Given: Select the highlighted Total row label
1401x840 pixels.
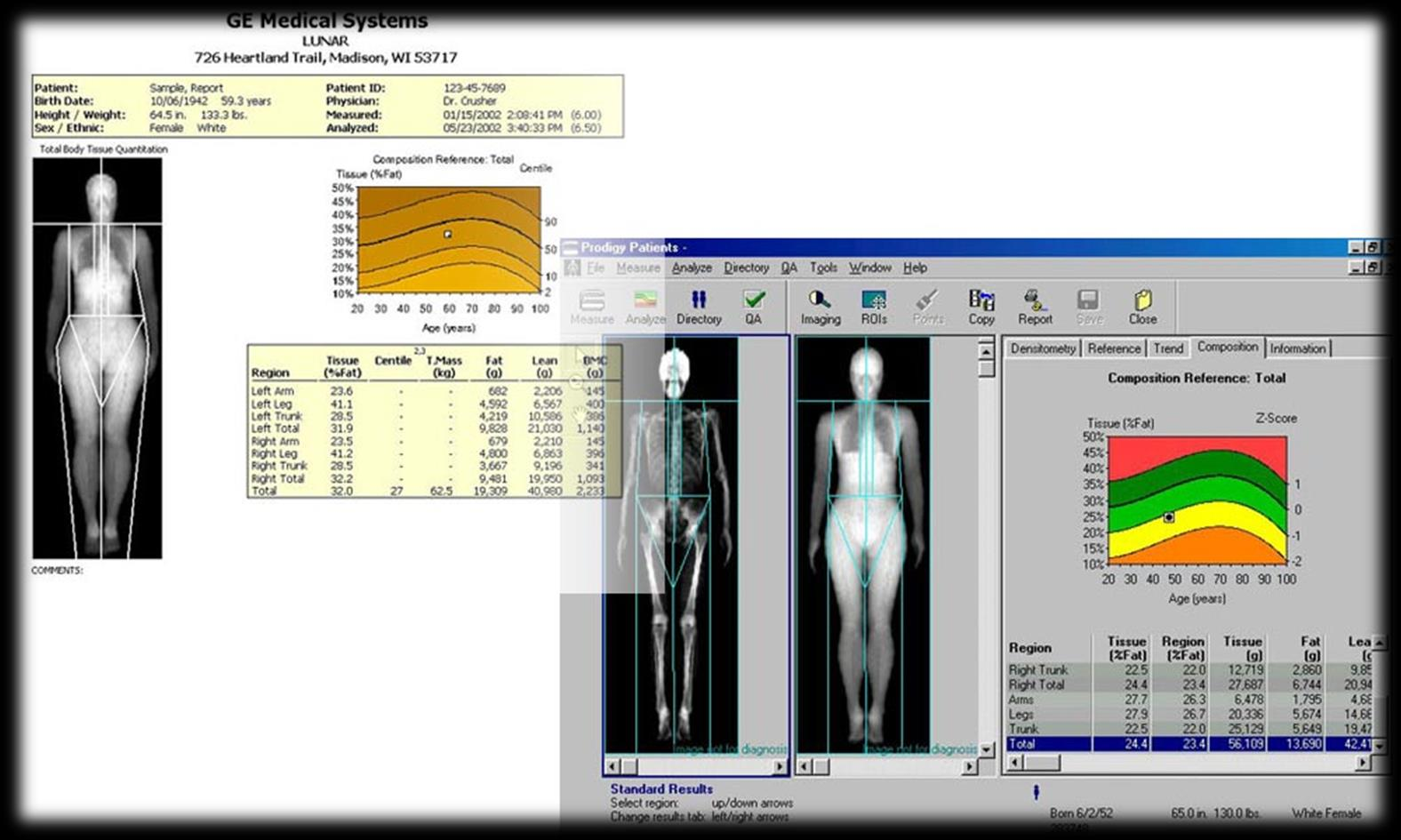Looking at the screenshot, I should tap(1022, 744).
